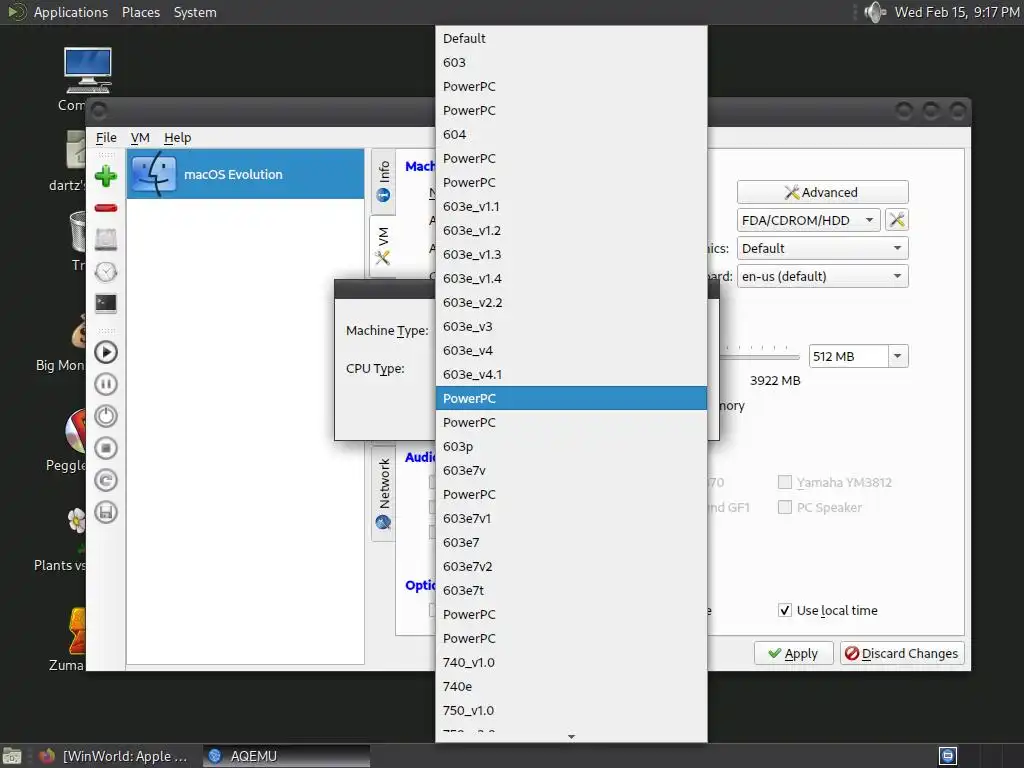This screenshot has height=768, width=1024.
Task: Choose 603e_v1.2 in the CPU list
Action: (x=571, y=231)
